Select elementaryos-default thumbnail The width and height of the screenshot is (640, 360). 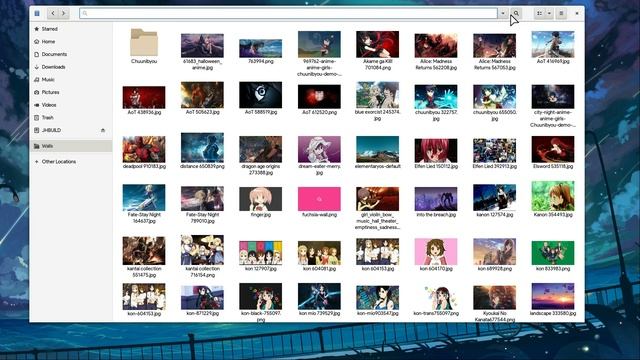tap(378, 149)
